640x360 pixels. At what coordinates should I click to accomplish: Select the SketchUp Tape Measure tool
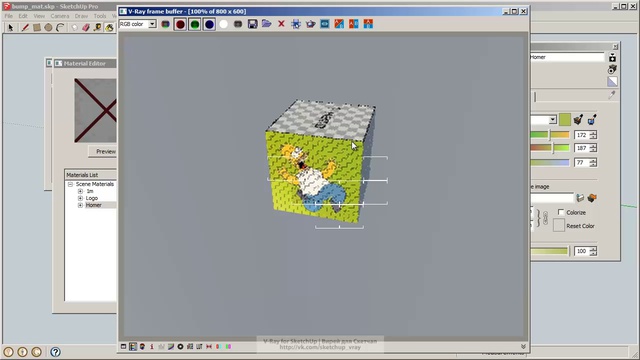pos(97,27)
